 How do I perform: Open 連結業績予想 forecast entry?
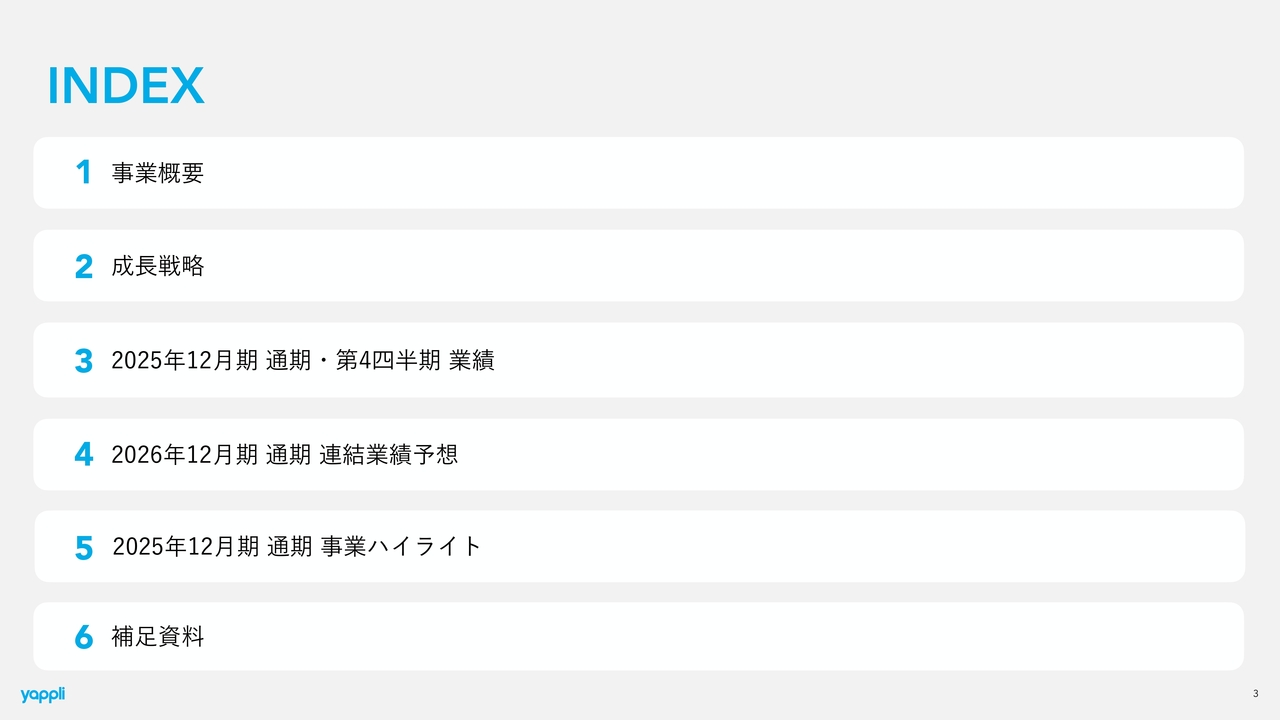pyautogui.click(x=388, y=455)
